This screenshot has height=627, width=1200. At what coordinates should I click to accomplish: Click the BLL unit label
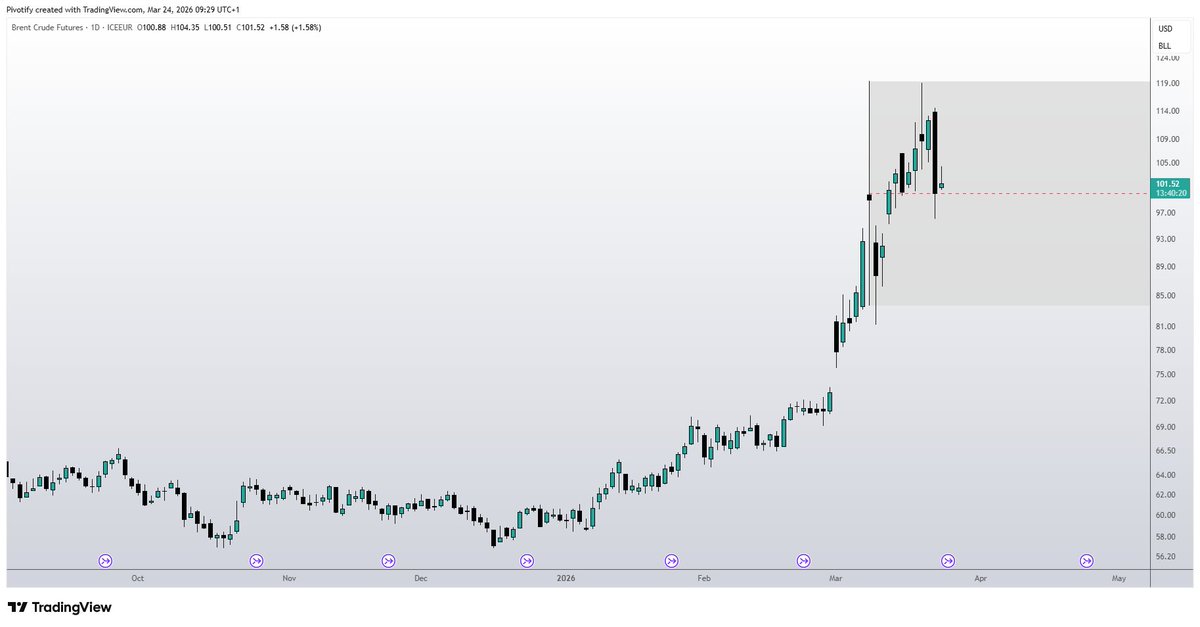click(1165, 46)
